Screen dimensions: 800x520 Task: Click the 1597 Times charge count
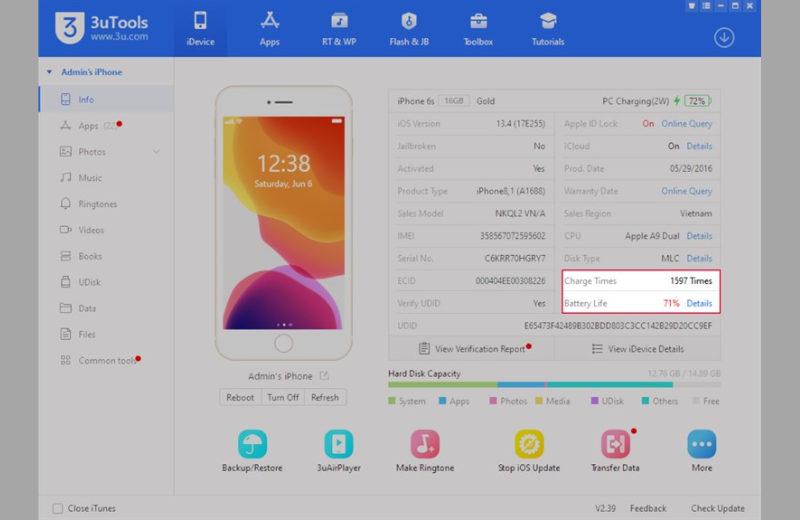(x=691, y=281)
